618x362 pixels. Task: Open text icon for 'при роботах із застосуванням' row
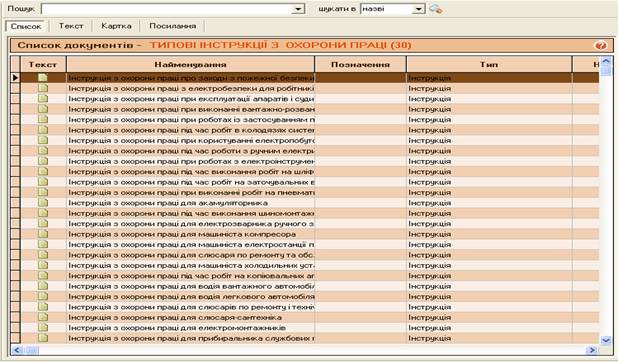(x=43, y=119)
